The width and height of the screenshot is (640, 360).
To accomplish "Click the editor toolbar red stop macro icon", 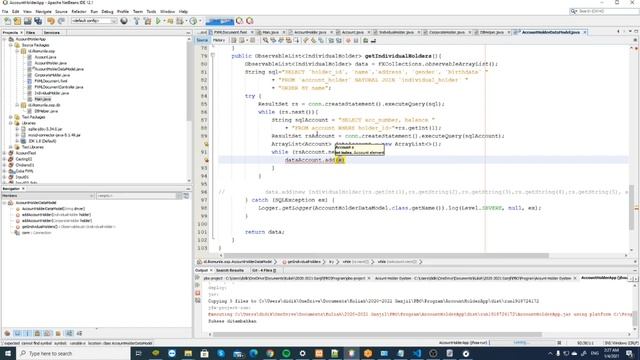I will coord(348,40).
